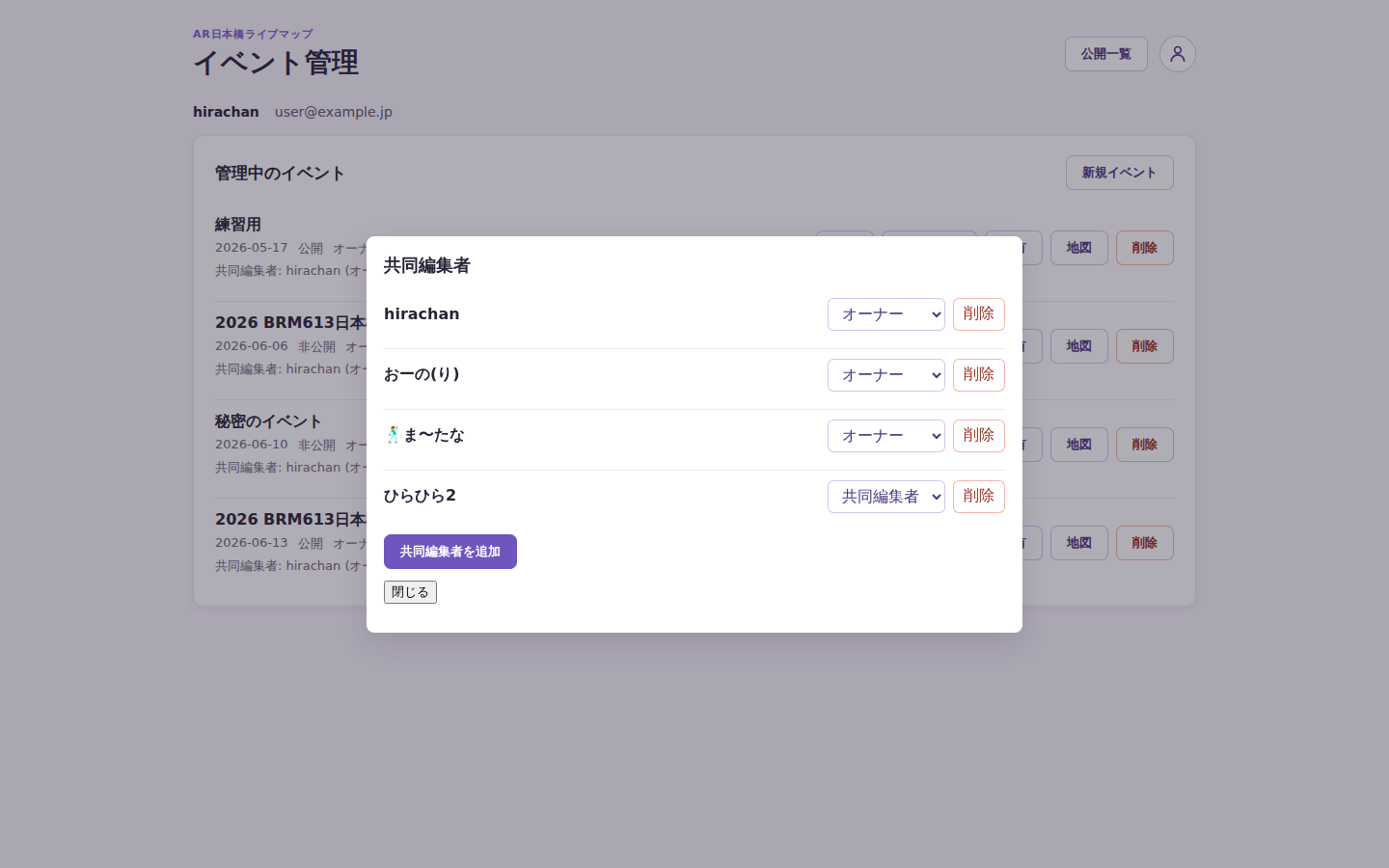Delete hirachan from co-editors

[978, 314]
